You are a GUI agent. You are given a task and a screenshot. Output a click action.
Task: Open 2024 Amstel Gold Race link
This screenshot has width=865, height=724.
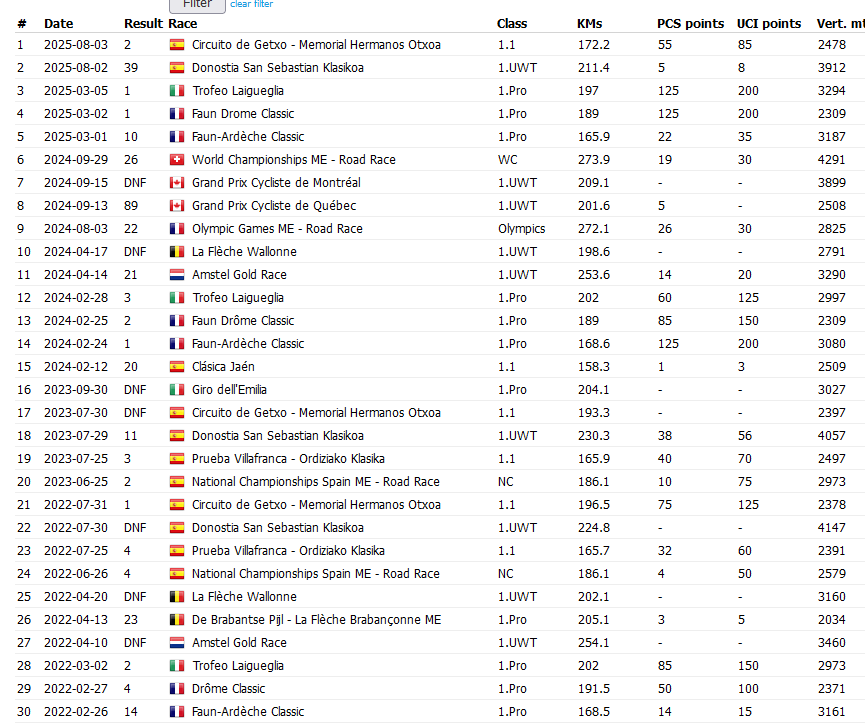239,275
